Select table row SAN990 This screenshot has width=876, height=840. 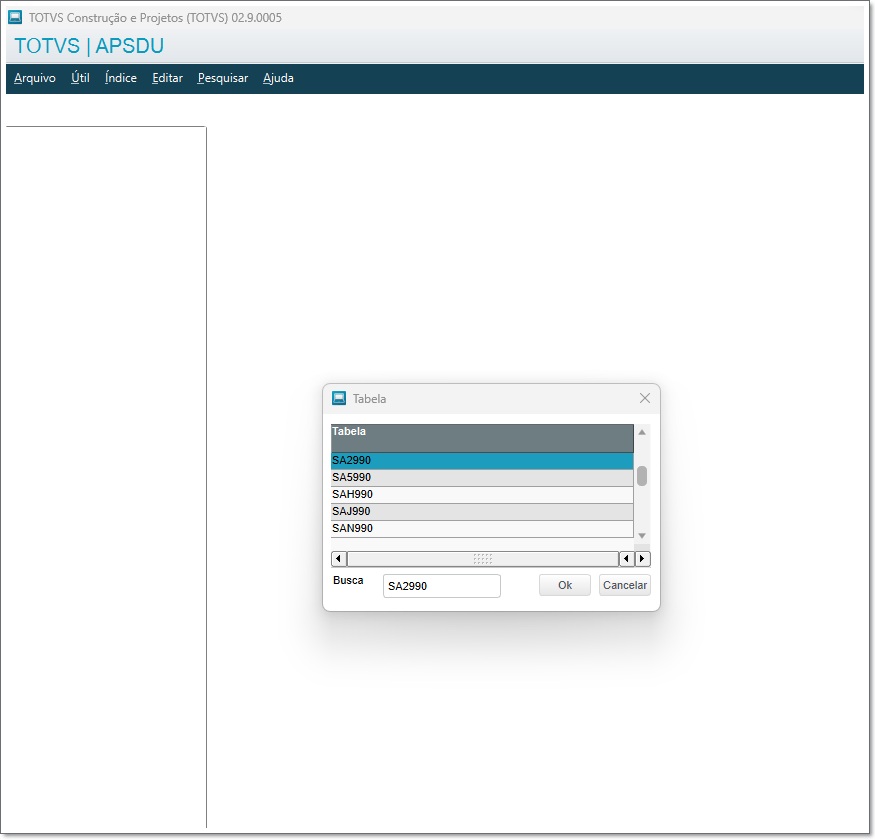[482, 528]
